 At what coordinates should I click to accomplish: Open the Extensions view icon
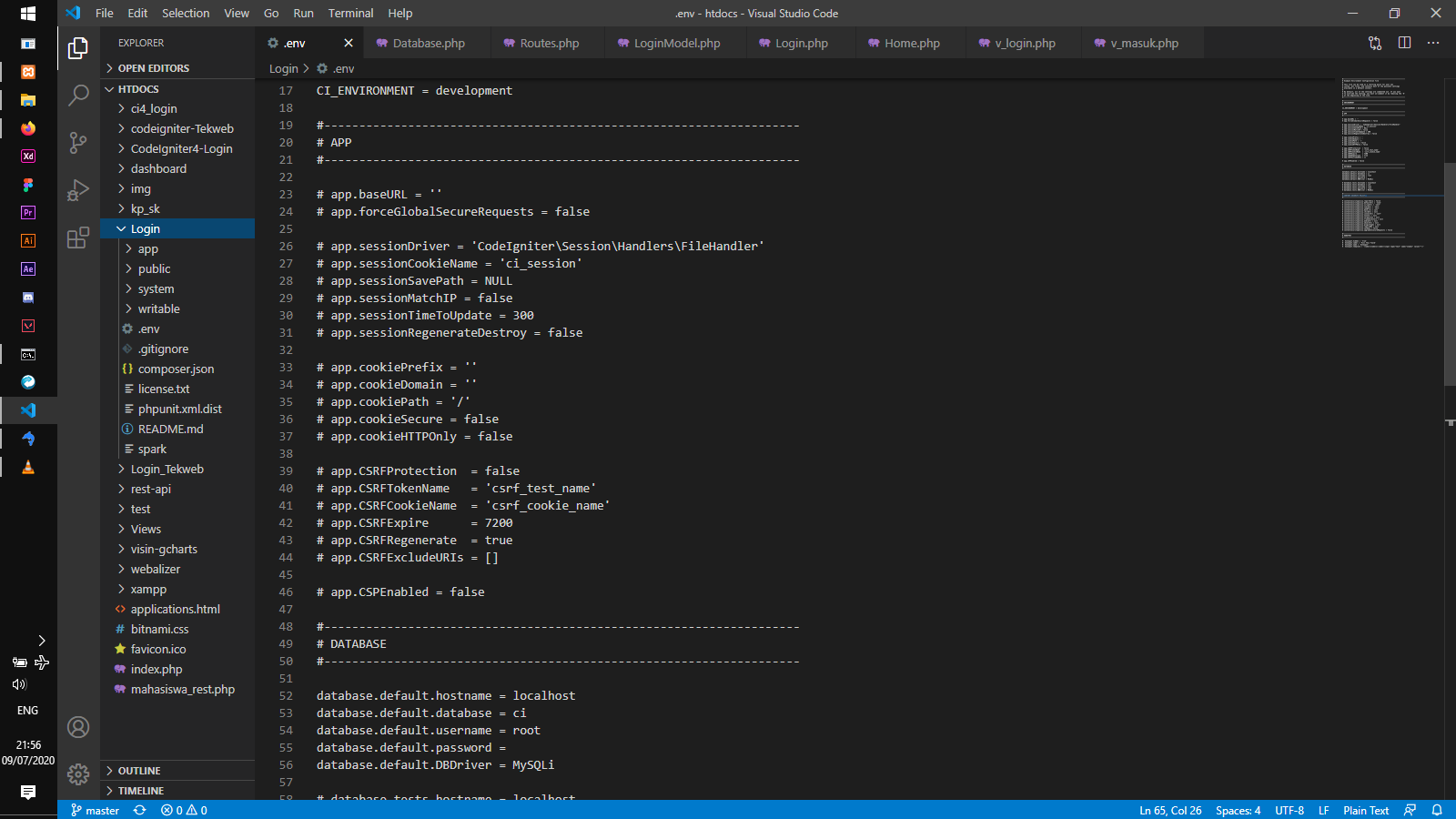tap(78, 238)
